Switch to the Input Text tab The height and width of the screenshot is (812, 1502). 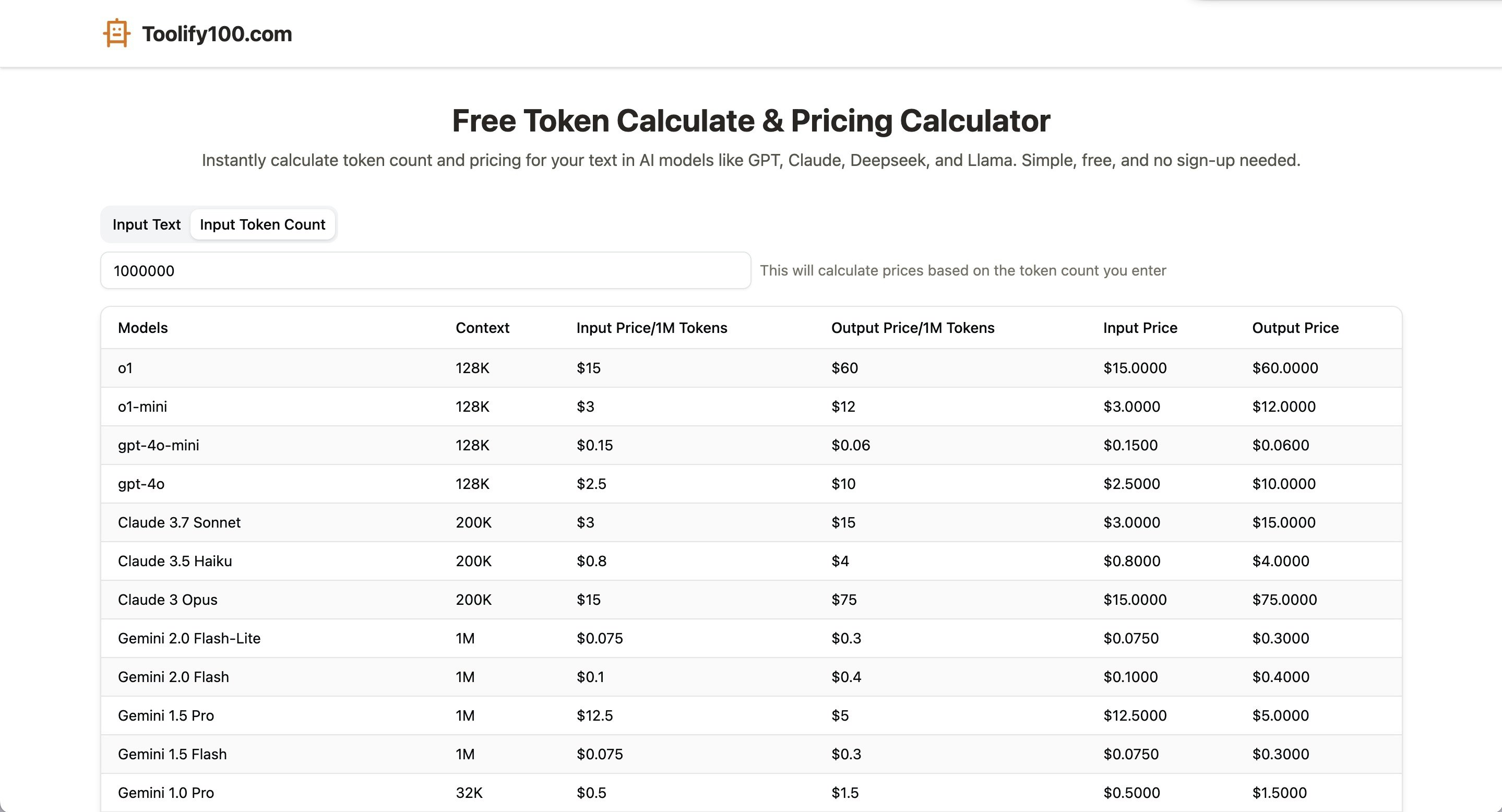146,224
